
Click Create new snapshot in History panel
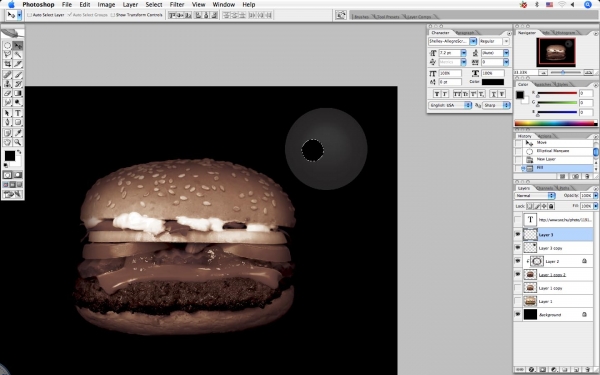575,176
